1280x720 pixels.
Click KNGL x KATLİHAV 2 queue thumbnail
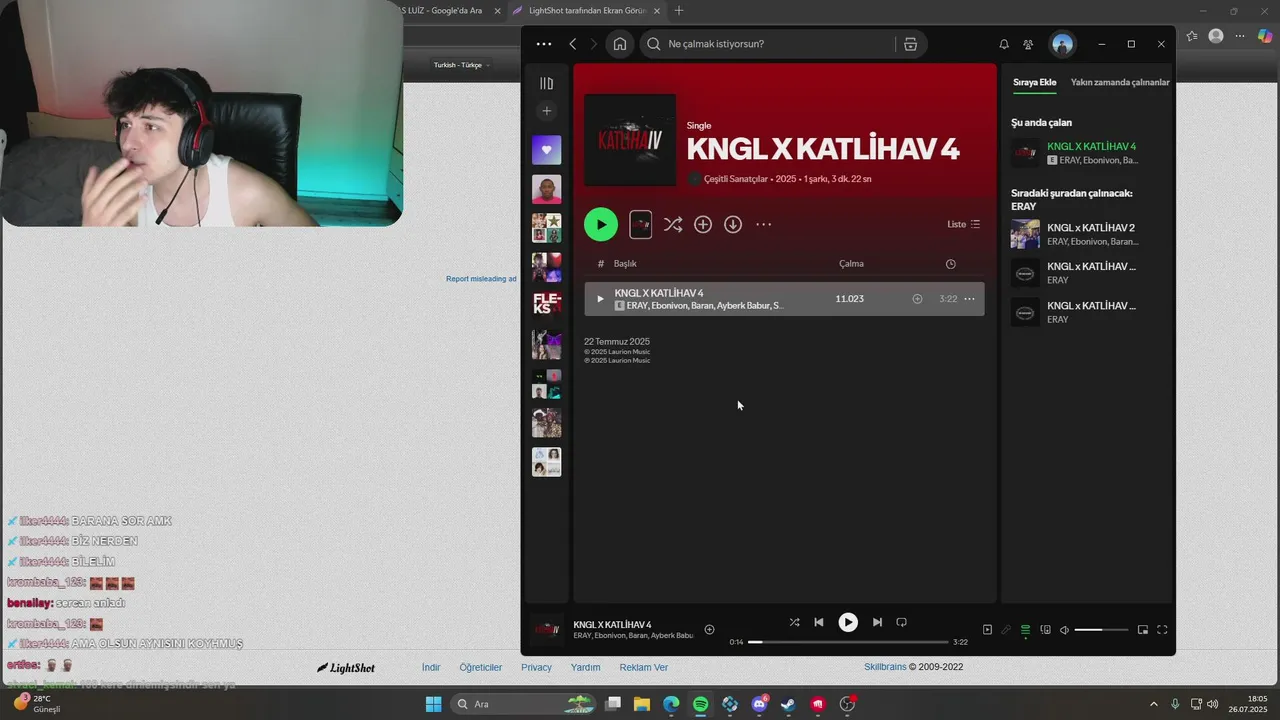1025,234
